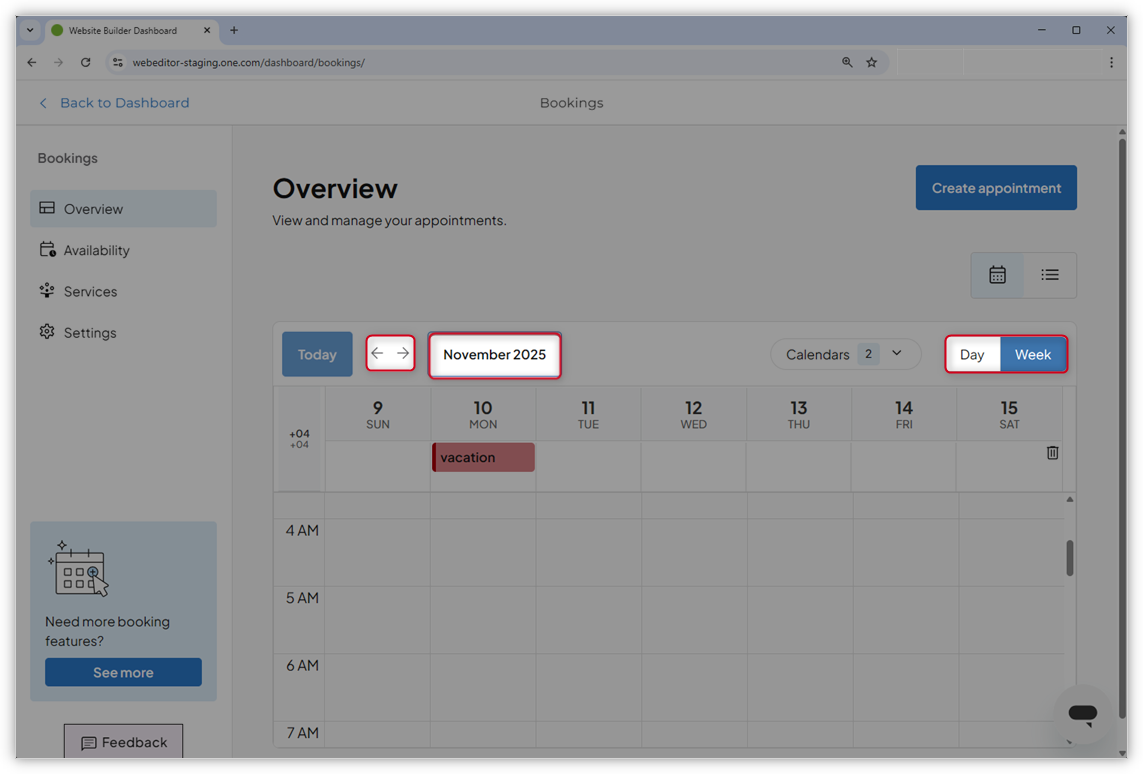
Task: Select the red vacation event block
Action: coord(483,457)
